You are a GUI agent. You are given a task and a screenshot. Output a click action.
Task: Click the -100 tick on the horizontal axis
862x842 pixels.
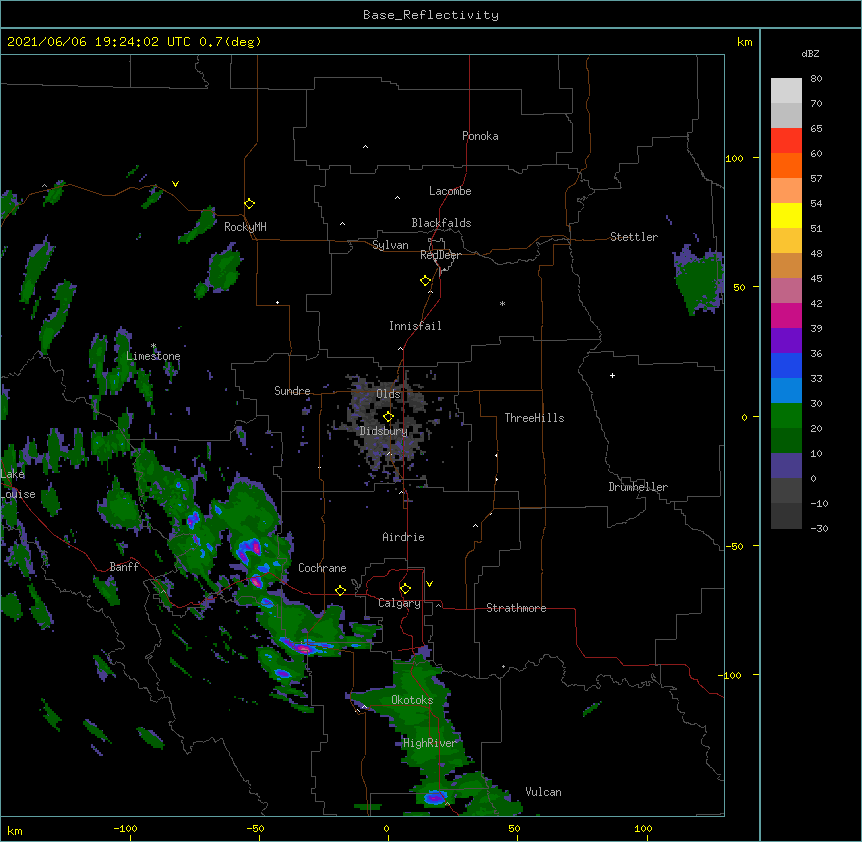125,828
